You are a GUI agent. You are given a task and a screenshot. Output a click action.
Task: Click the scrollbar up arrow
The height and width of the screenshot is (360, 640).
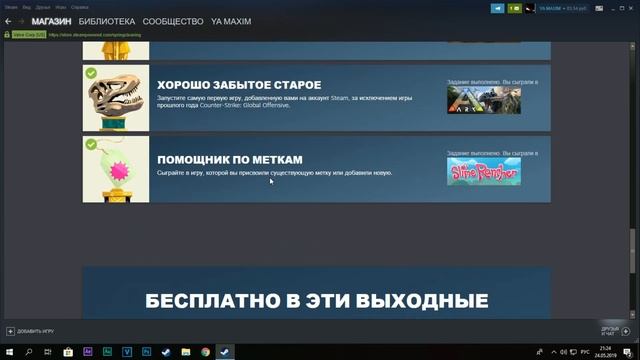coord(633,47)
